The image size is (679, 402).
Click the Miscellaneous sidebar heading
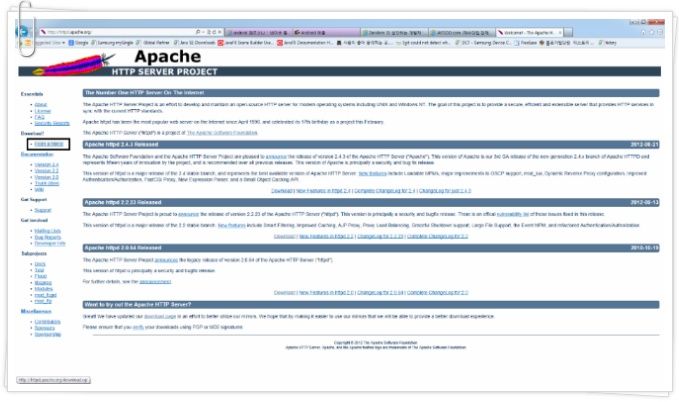pyautogui.click(x=36, y=311)
